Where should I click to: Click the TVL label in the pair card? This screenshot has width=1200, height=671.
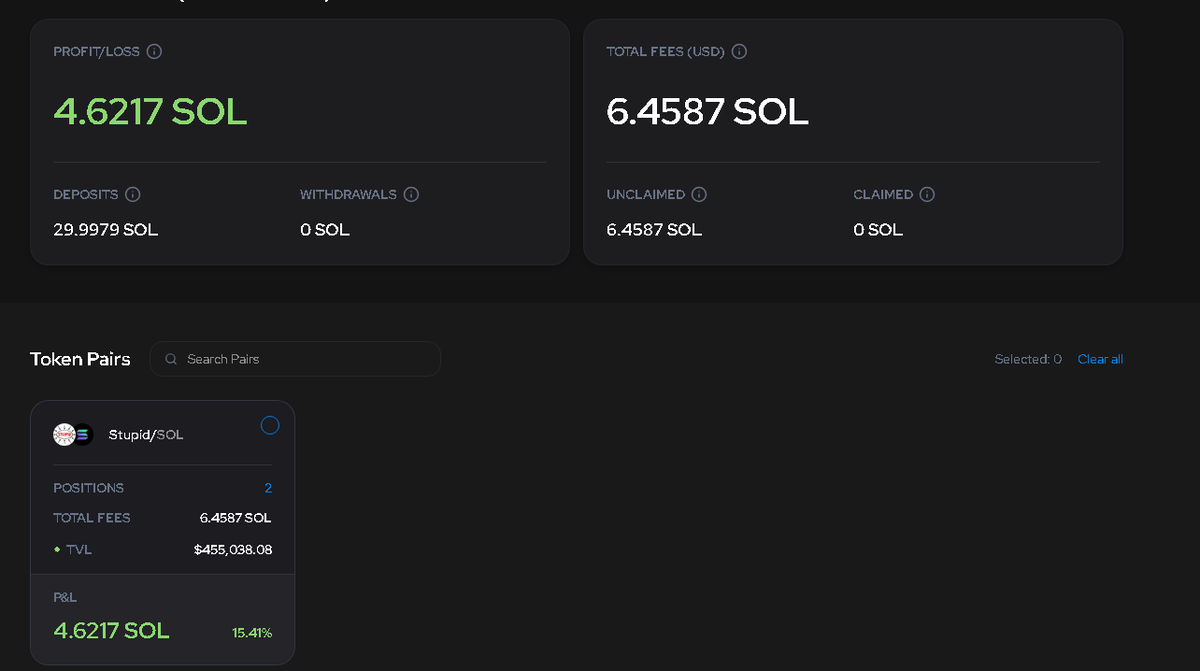click(x=79, y=549)
